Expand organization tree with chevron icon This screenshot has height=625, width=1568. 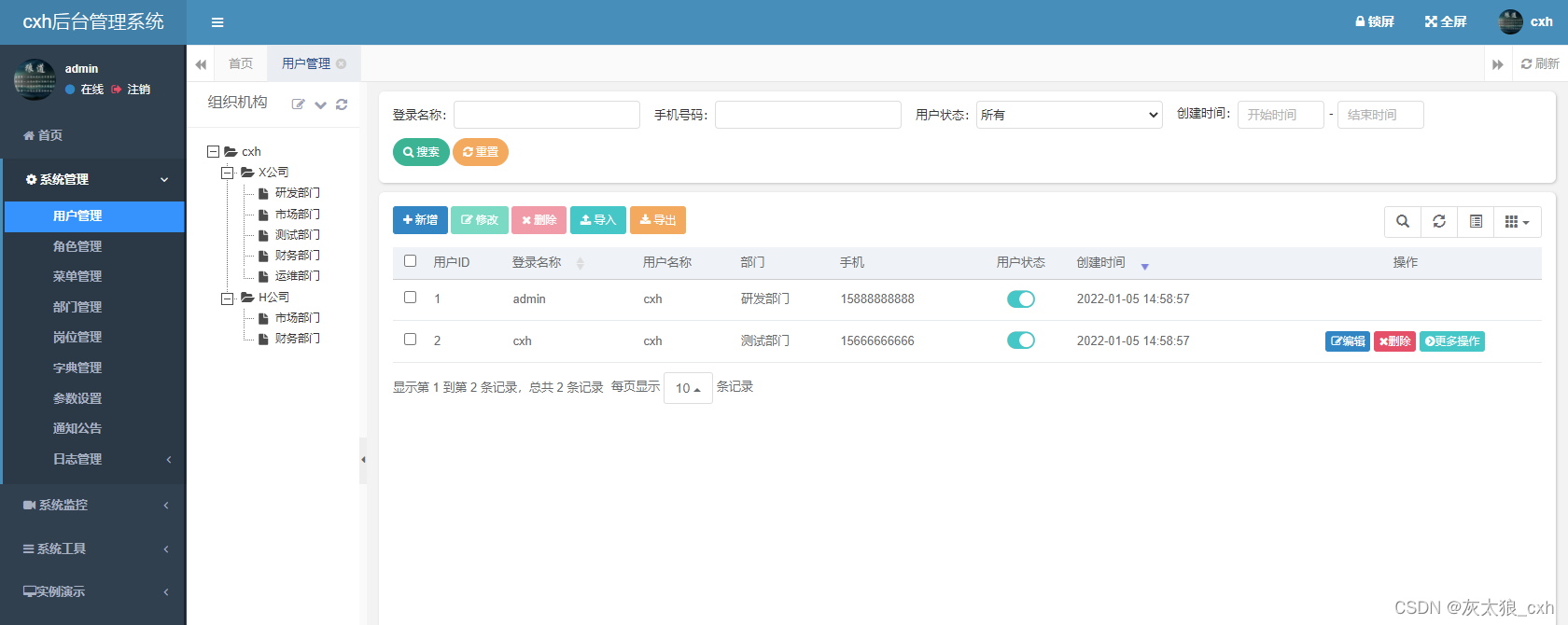click(320, 104)
